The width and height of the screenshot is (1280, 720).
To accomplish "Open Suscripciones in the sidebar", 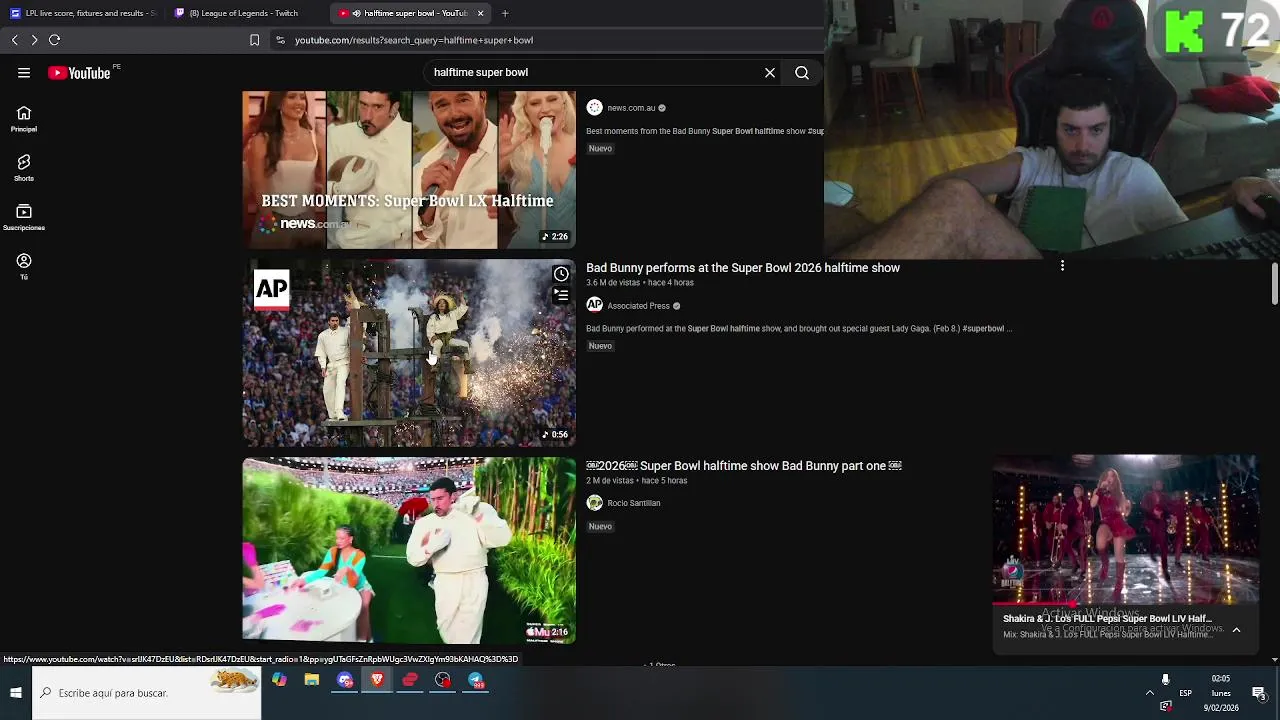I will pos(24,217).
